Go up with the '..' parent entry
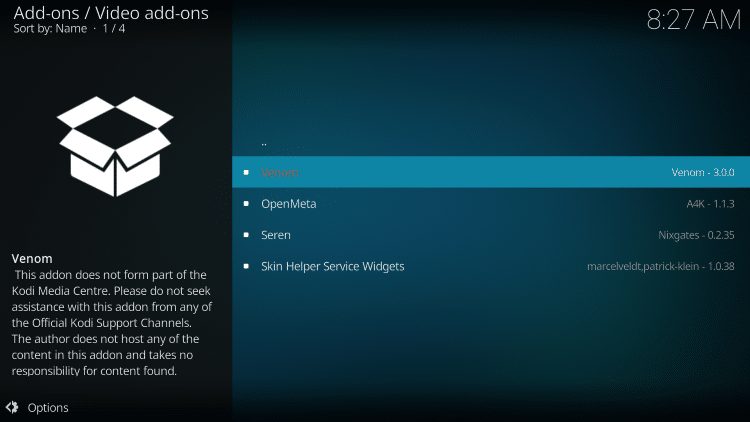Screen dimensions: 750x422 (x=491, y=143)
